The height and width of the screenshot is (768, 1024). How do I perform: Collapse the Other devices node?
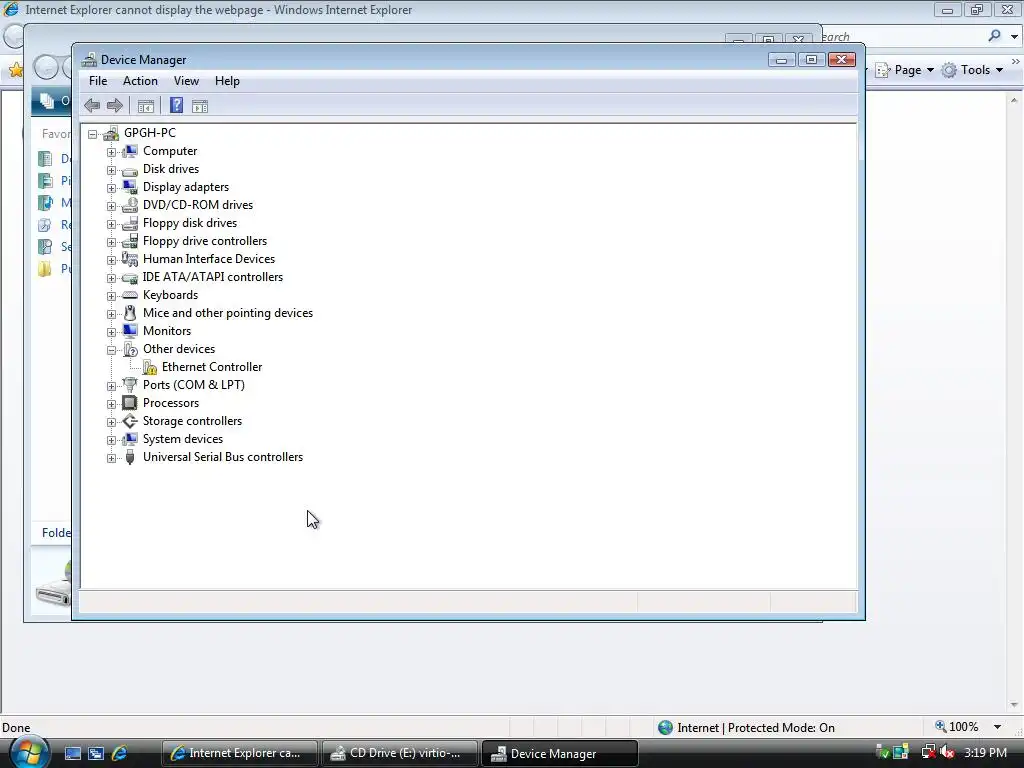(112, 350)
